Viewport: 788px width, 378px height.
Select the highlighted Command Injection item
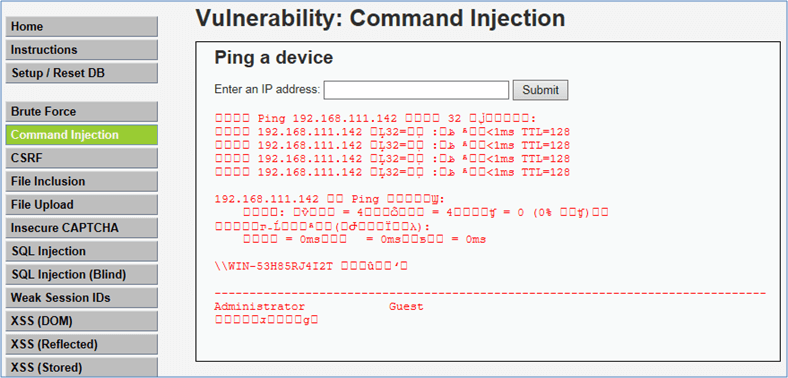[x=81, y=135]
